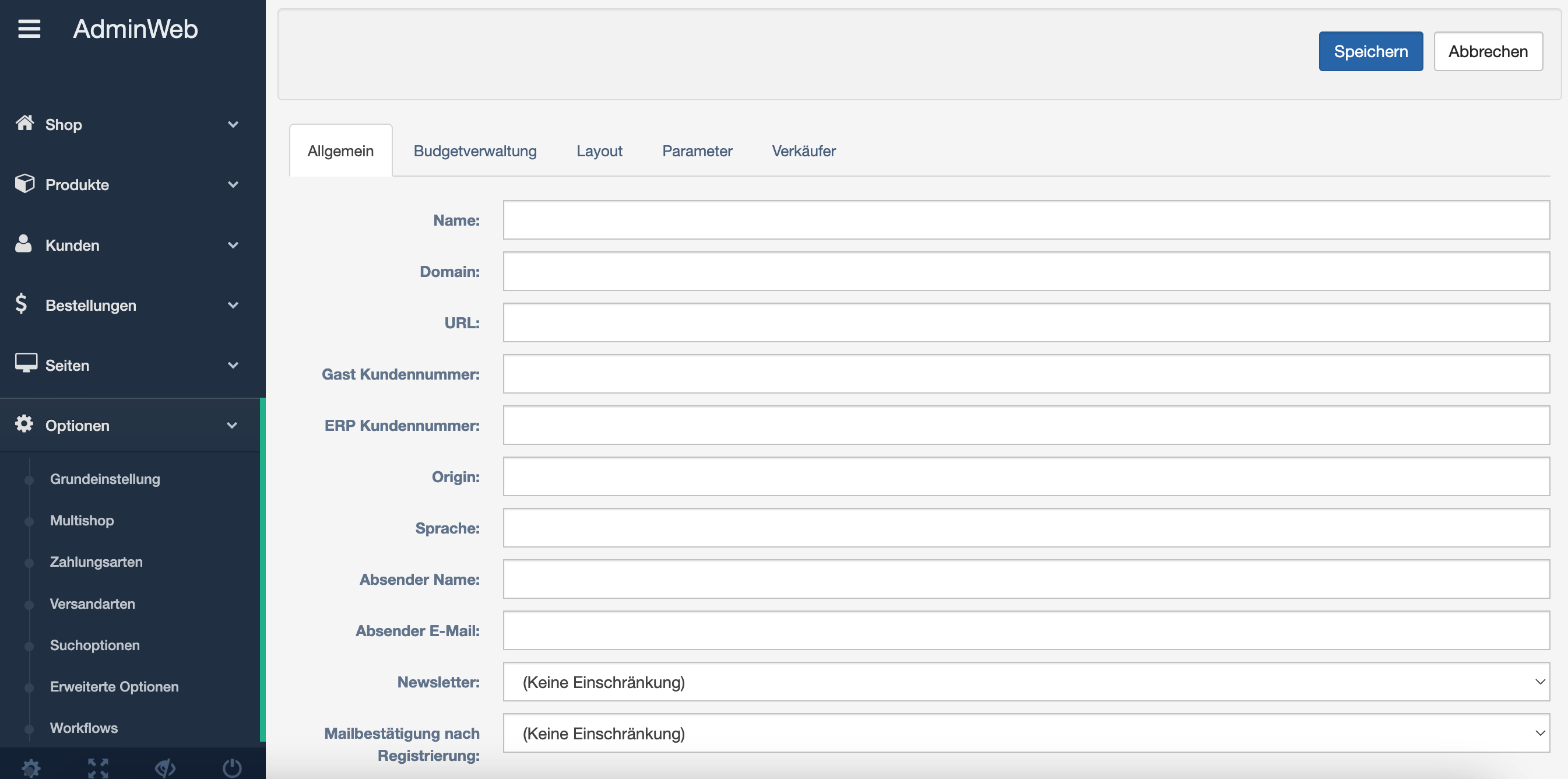Image resolution: width=1568 pixels, height=779 pixels.
Task: Click the Seiten monitor icon
Action: (26, 363)
